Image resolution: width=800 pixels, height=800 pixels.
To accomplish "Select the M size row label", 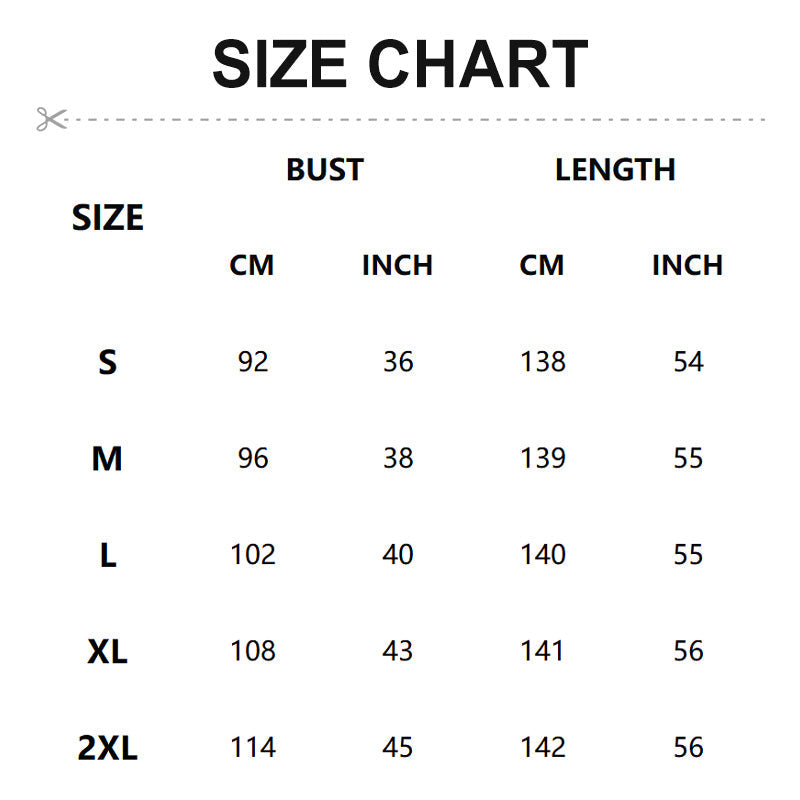I will point(107,459).
